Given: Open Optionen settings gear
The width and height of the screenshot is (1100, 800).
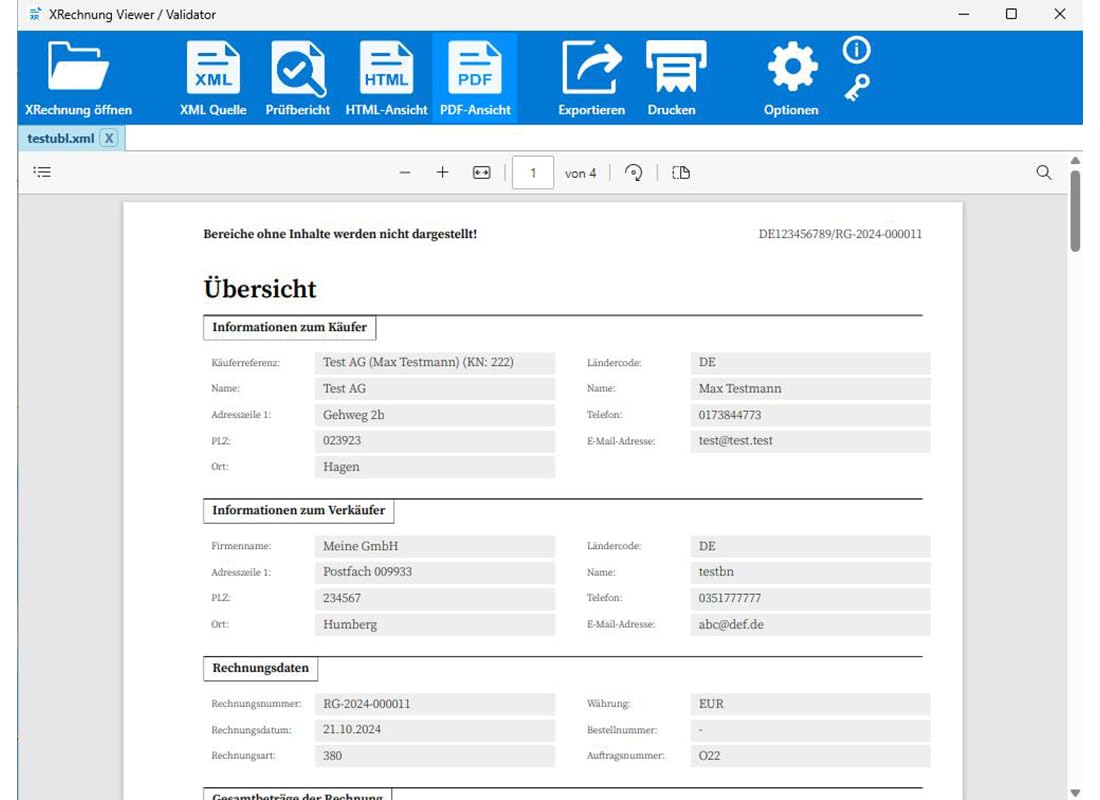Looking at the screenshot, I should coord(791,78).
